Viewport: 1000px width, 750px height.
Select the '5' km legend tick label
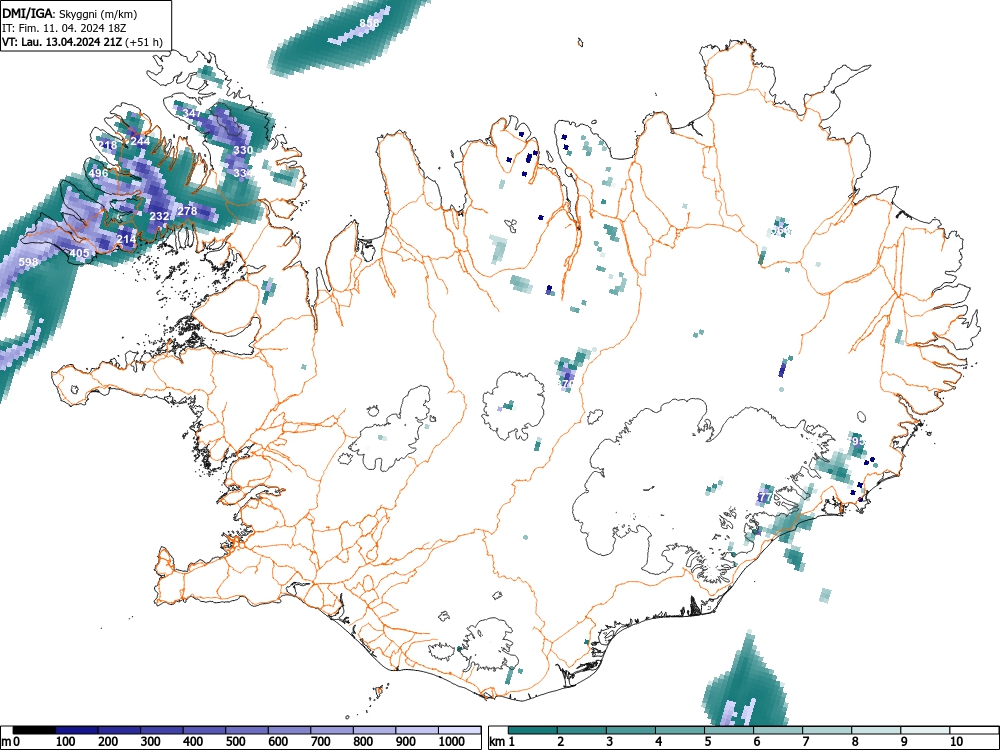coord(708,742)
